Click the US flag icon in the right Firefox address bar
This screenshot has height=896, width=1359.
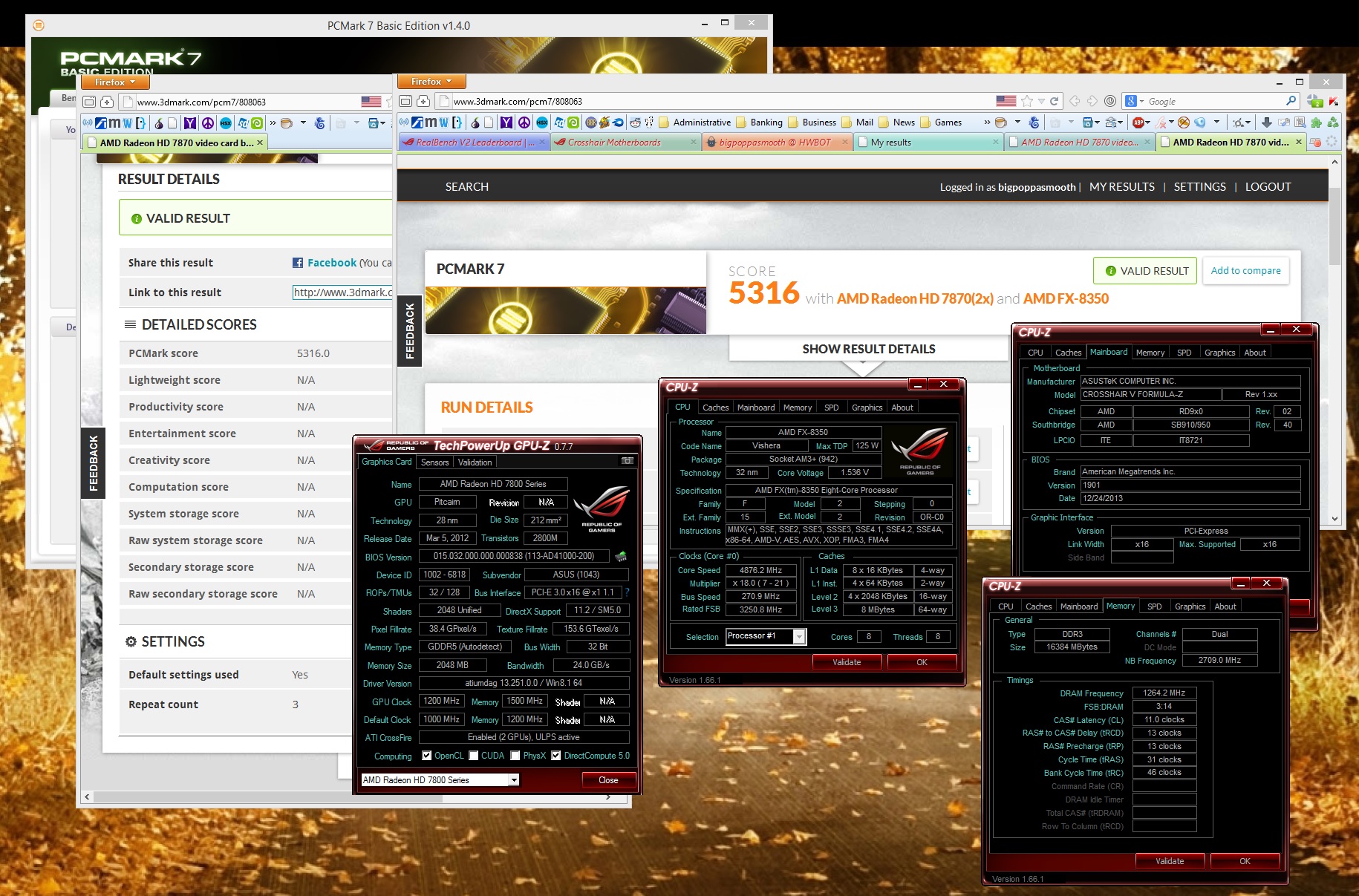[1006, 101]
